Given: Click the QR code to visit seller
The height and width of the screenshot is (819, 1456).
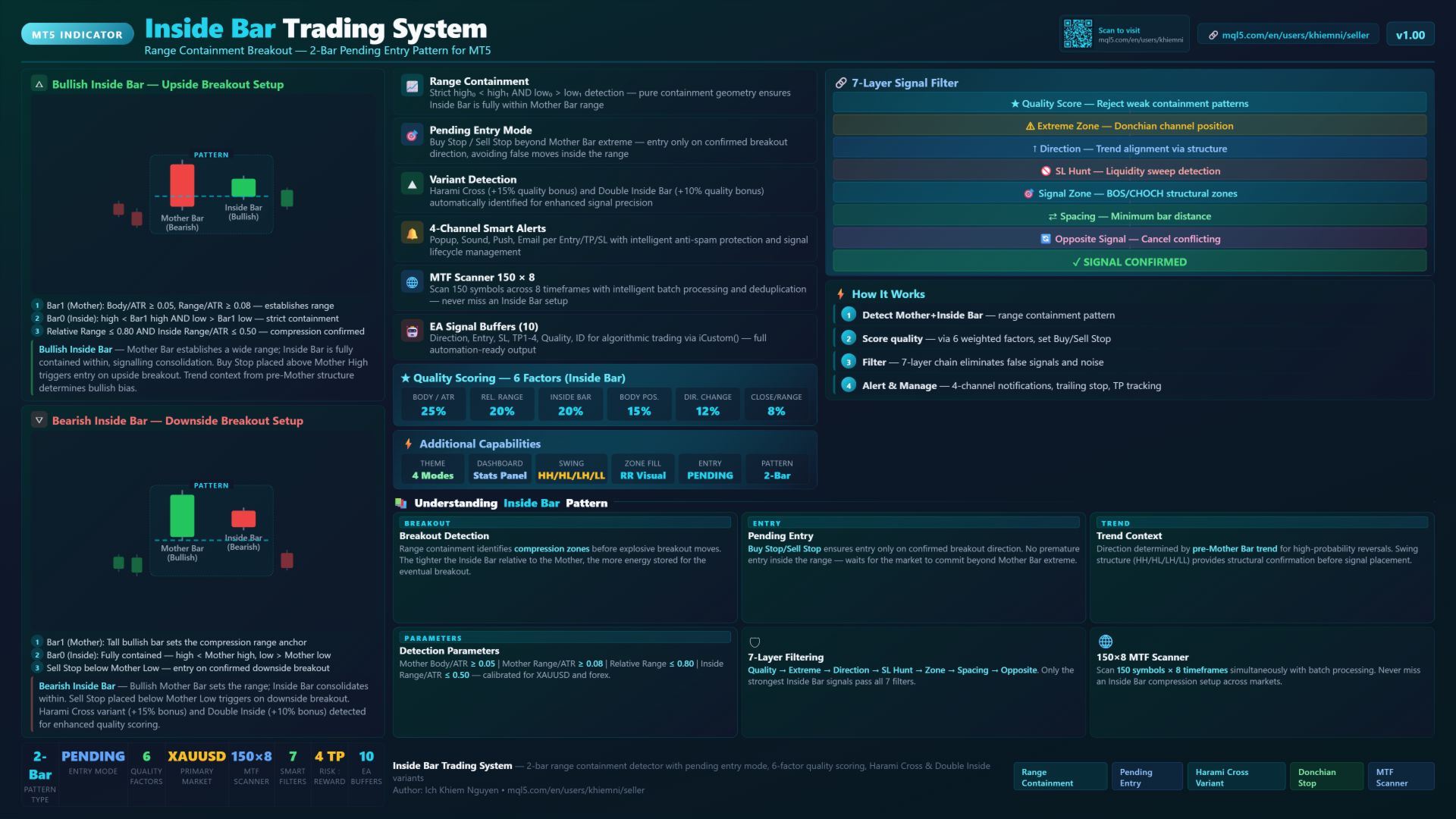Looking at the screenshot, I should [1077, 34].
